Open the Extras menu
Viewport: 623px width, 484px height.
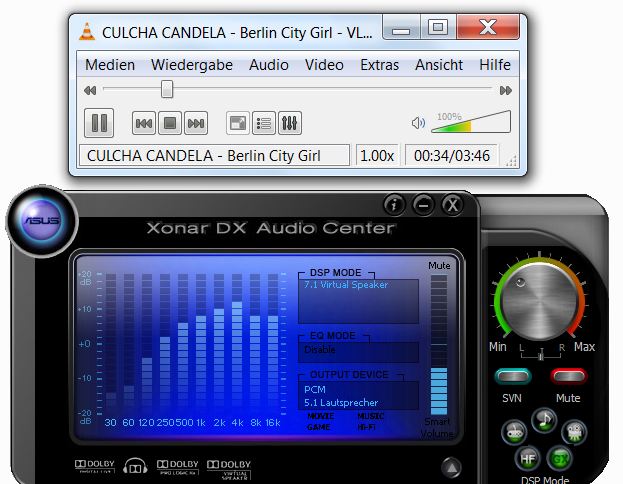(379, 65)
